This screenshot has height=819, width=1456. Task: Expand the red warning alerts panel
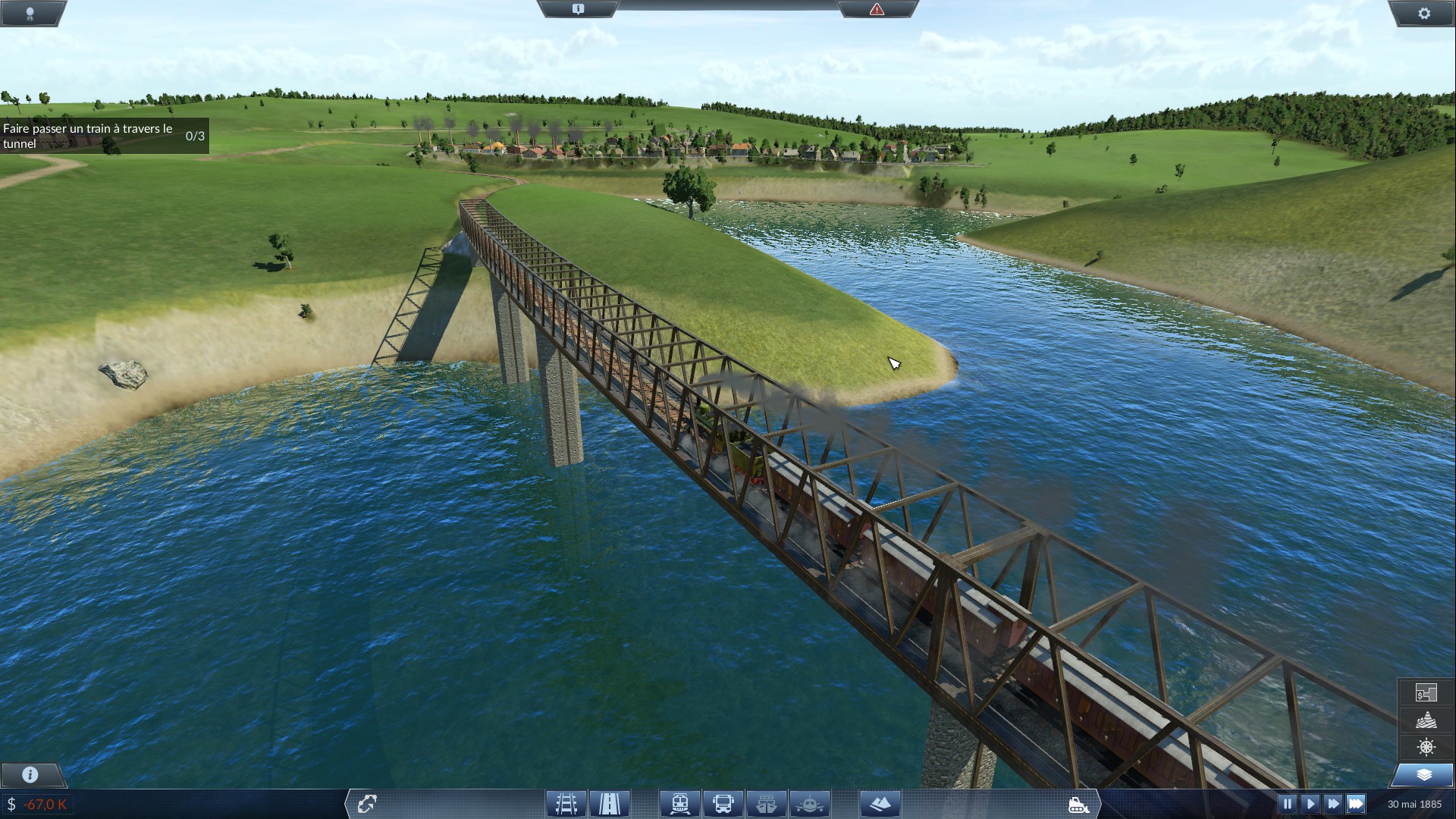877,9
